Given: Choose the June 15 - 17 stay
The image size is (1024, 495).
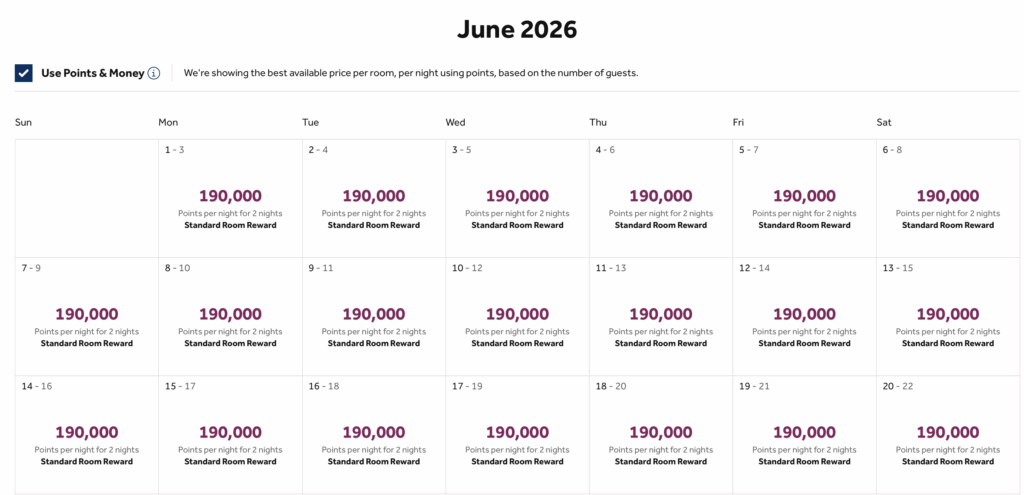Looking at the screenshot, I should click(230, 434).
